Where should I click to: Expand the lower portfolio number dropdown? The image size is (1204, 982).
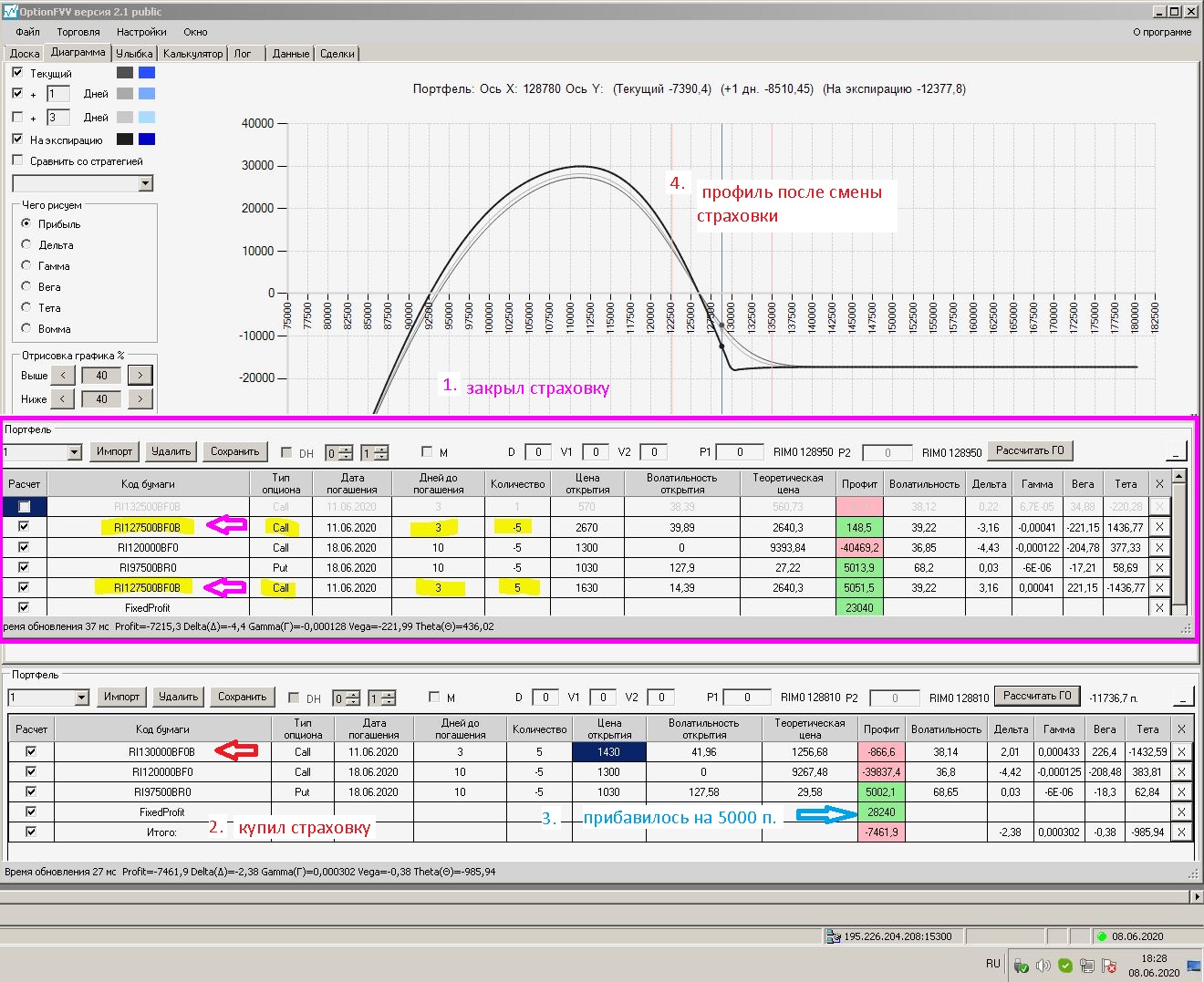[x=81, y=698]
